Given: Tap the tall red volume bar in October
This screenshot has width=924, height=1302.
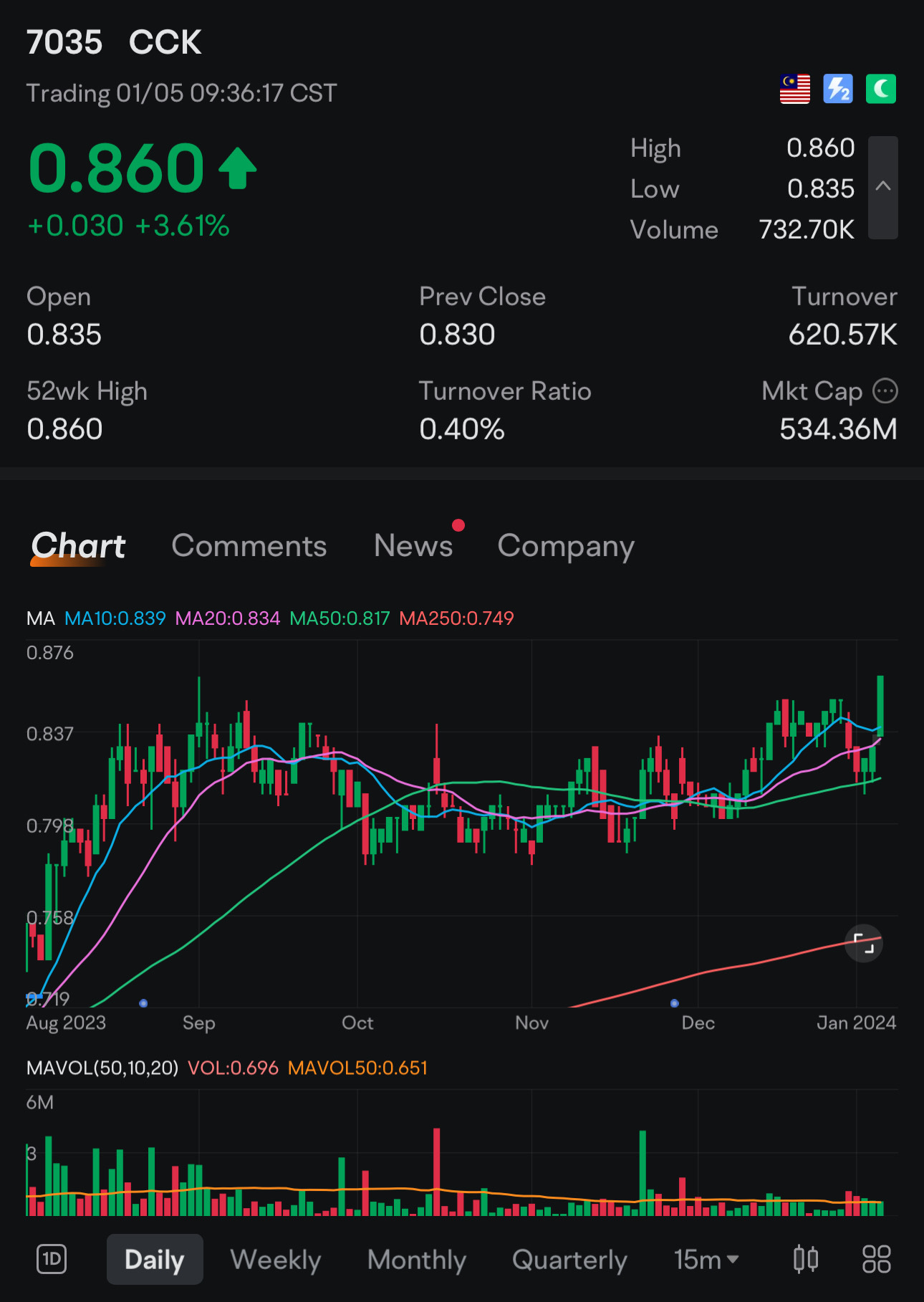Looking at the screenshot, I should (x=436, y=1172).
